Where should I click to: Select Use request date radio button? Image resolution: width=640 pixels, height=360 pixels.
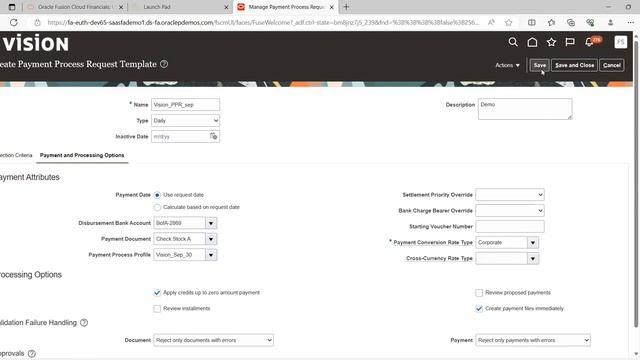[x=157, y=195]
